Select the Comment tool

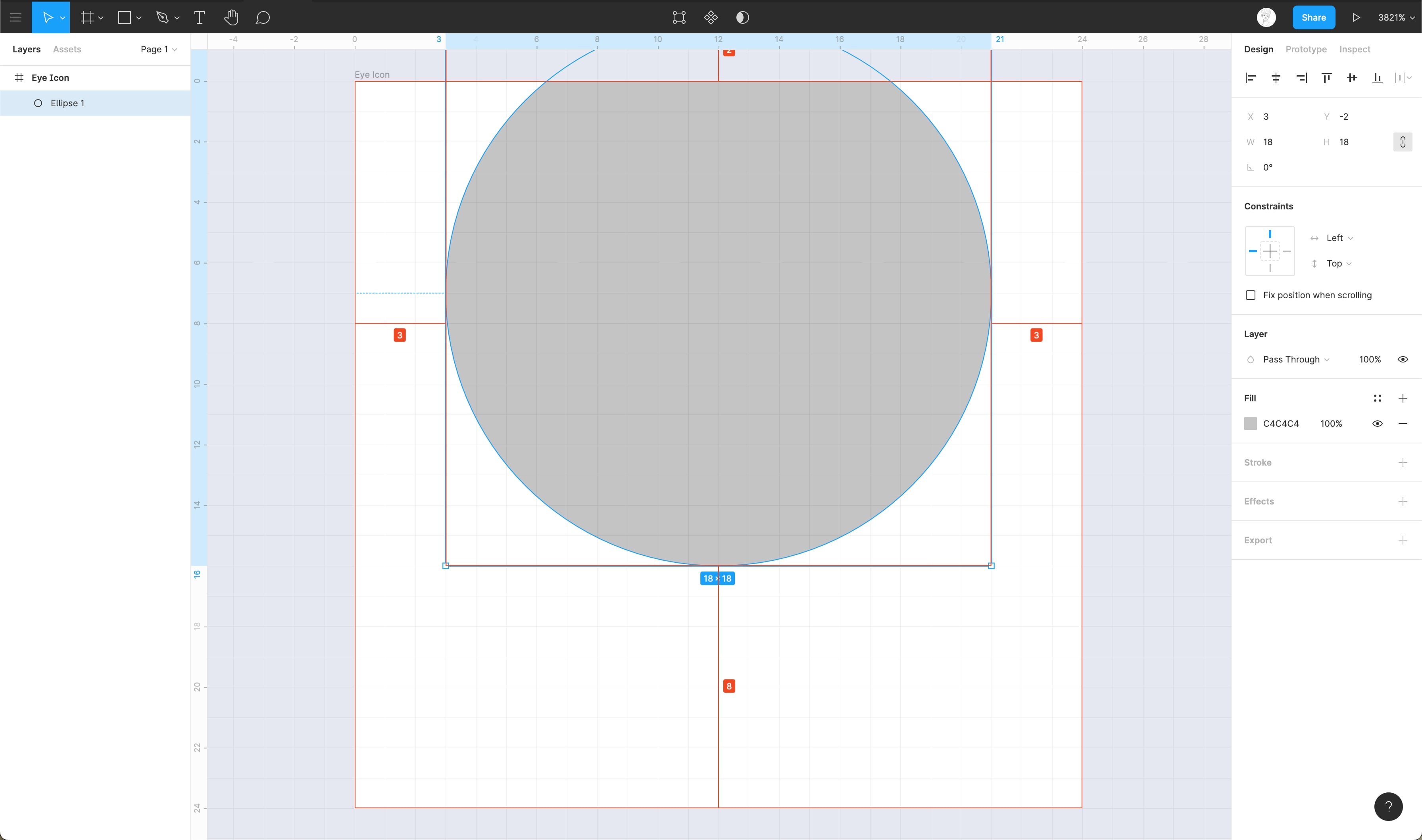click(x=262, y=17)
